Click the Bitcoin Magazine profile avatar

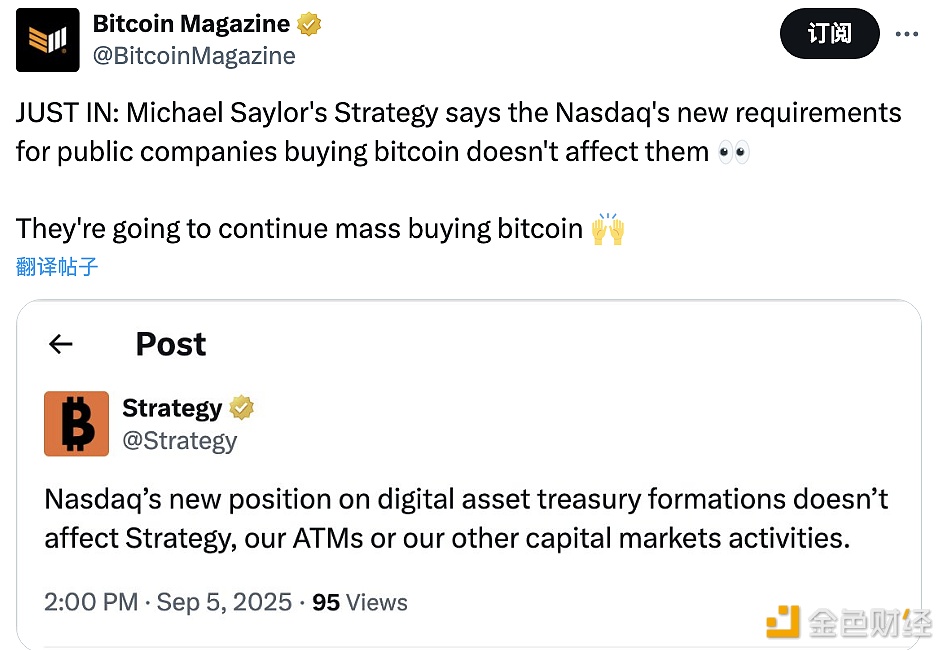tap(47, 39)
